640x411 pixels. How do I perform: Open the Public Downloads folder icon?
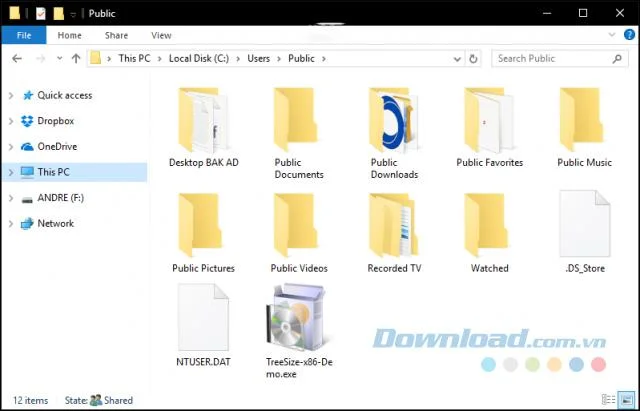tap(393, 120)
